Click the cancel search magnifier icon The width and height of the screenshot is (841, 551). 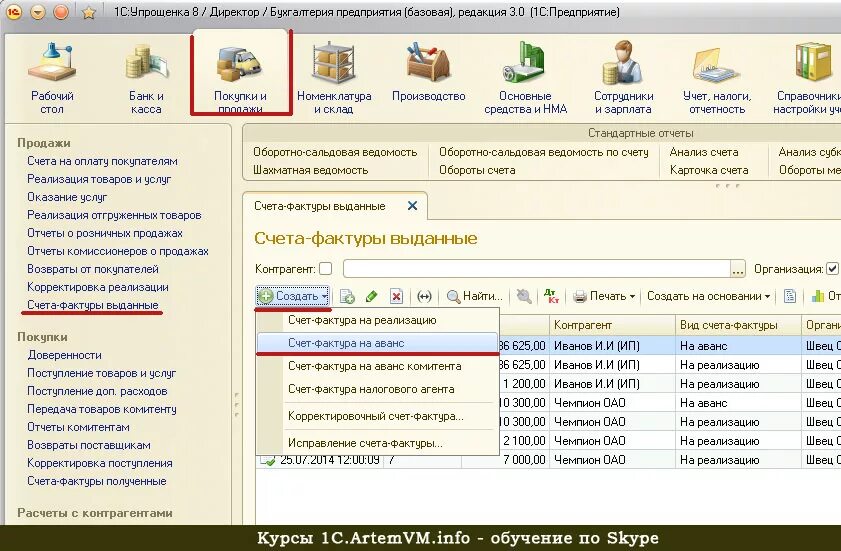click(x=523, y=296)
